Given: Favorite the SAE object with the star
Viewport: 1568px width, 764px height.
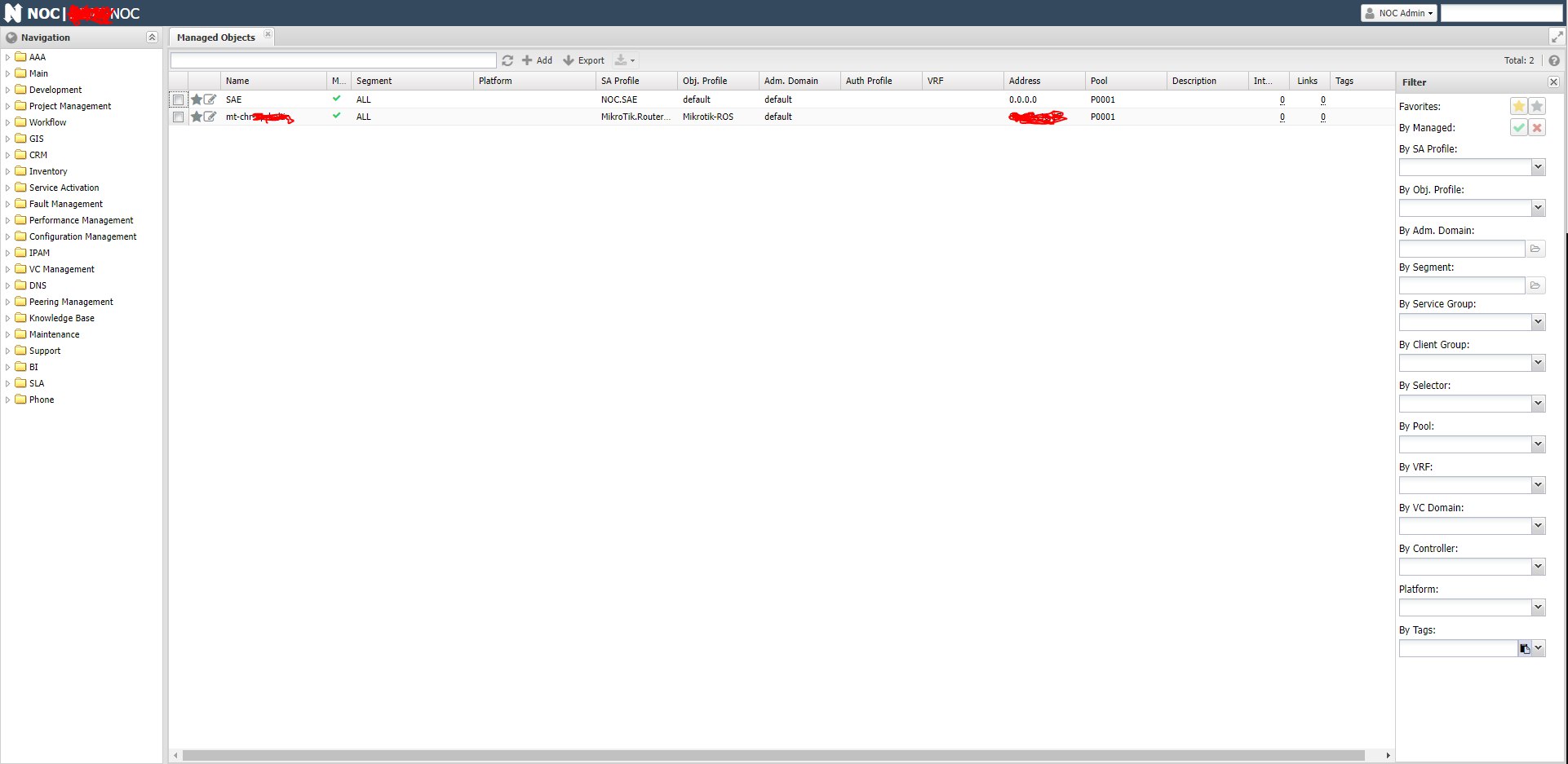Looking at the screenshot, I should tap(197, 99).
